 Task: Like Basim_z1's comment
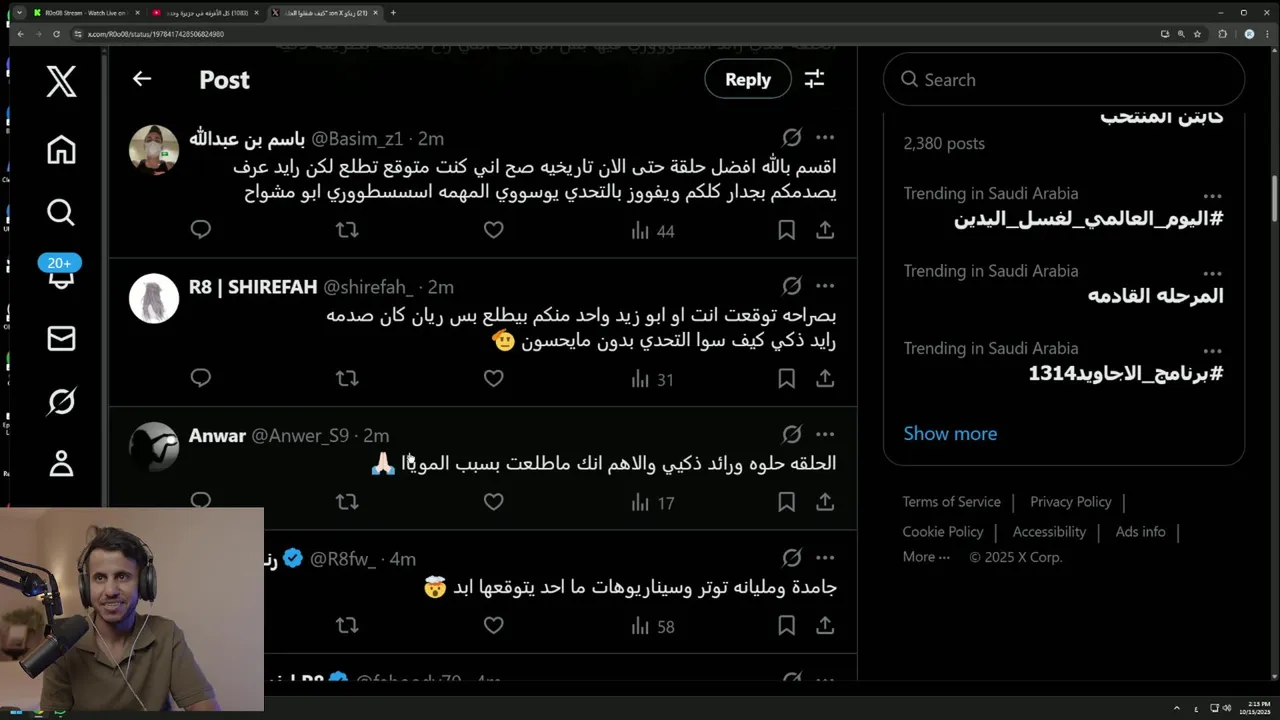pyautogui.click(x=493, y=230)
